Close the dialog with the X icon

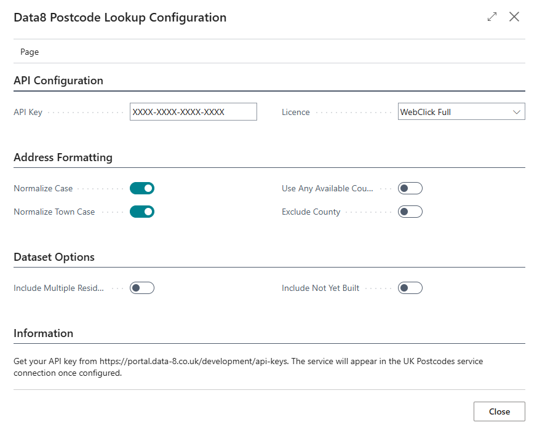pyautogui.click(x=514, y=17)
